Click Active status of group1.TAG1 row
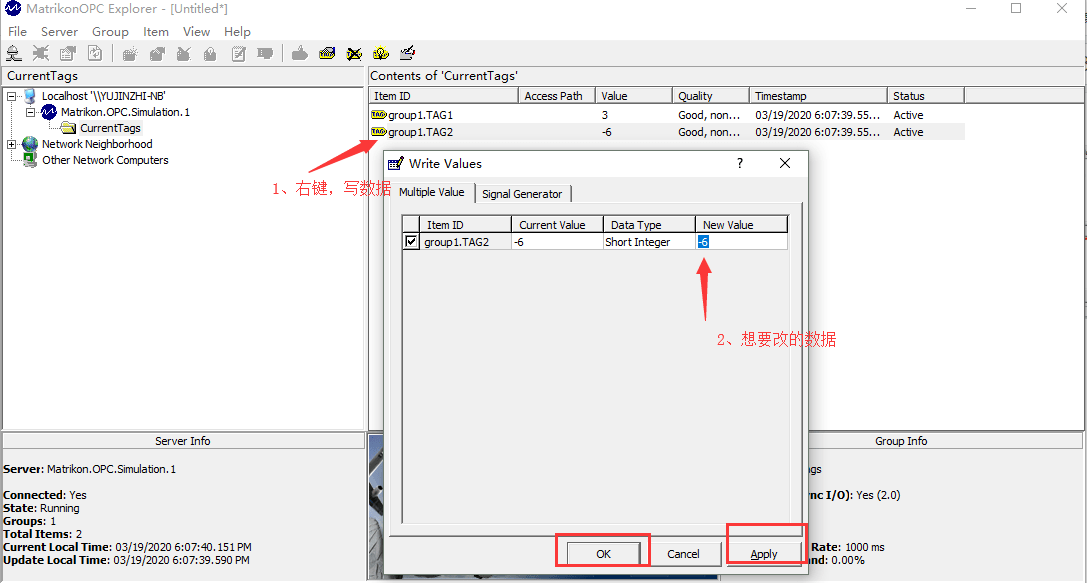 tap(908, 115)
